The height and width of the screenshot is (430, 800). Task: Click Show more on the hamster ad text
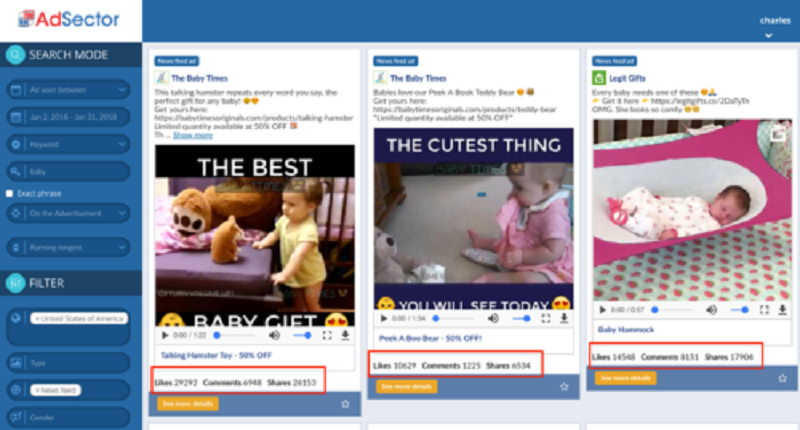(x=192, y=135)
